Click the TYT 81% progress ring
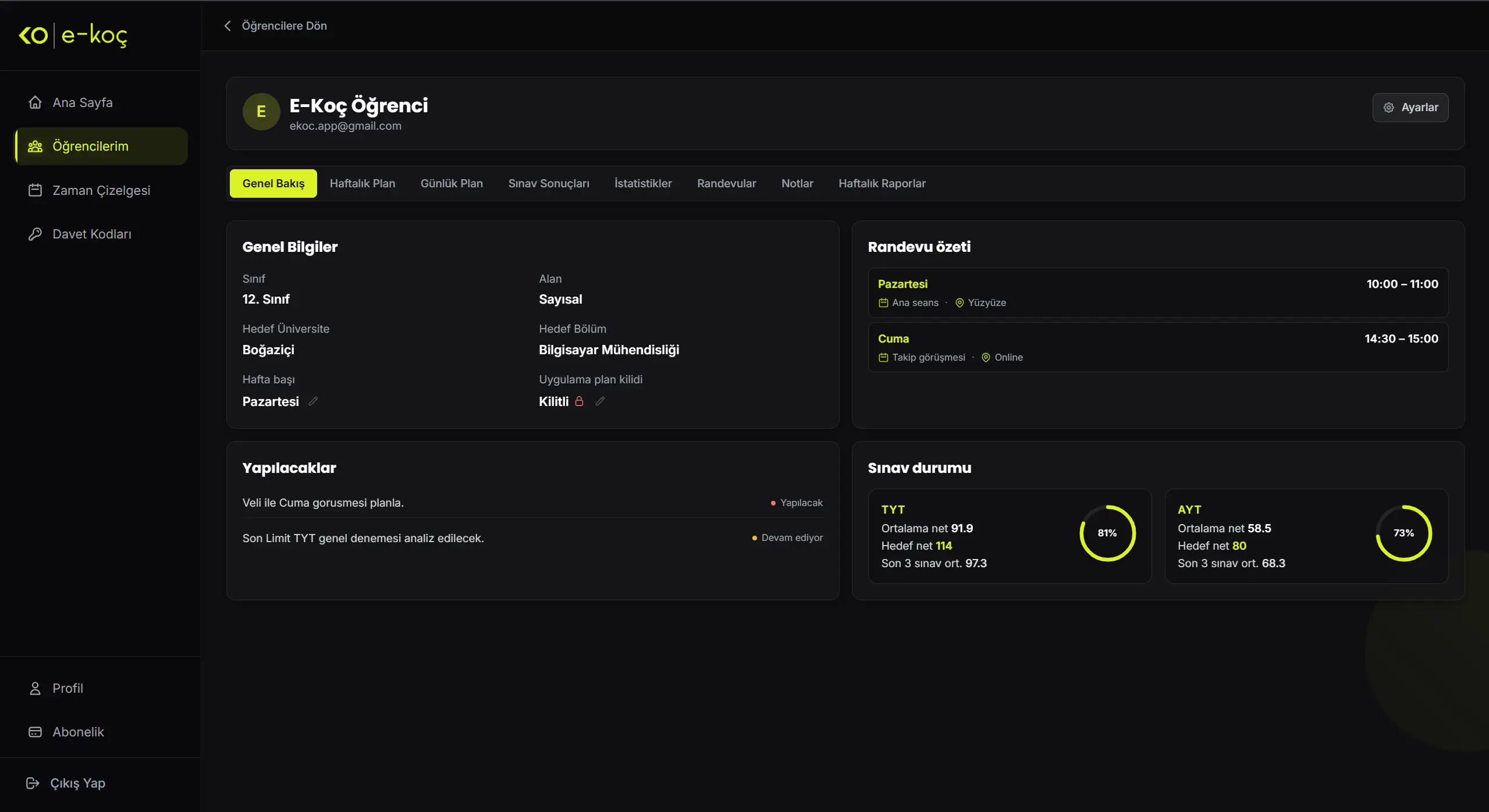The image size is (1489, 812). tap(1107, 533)
